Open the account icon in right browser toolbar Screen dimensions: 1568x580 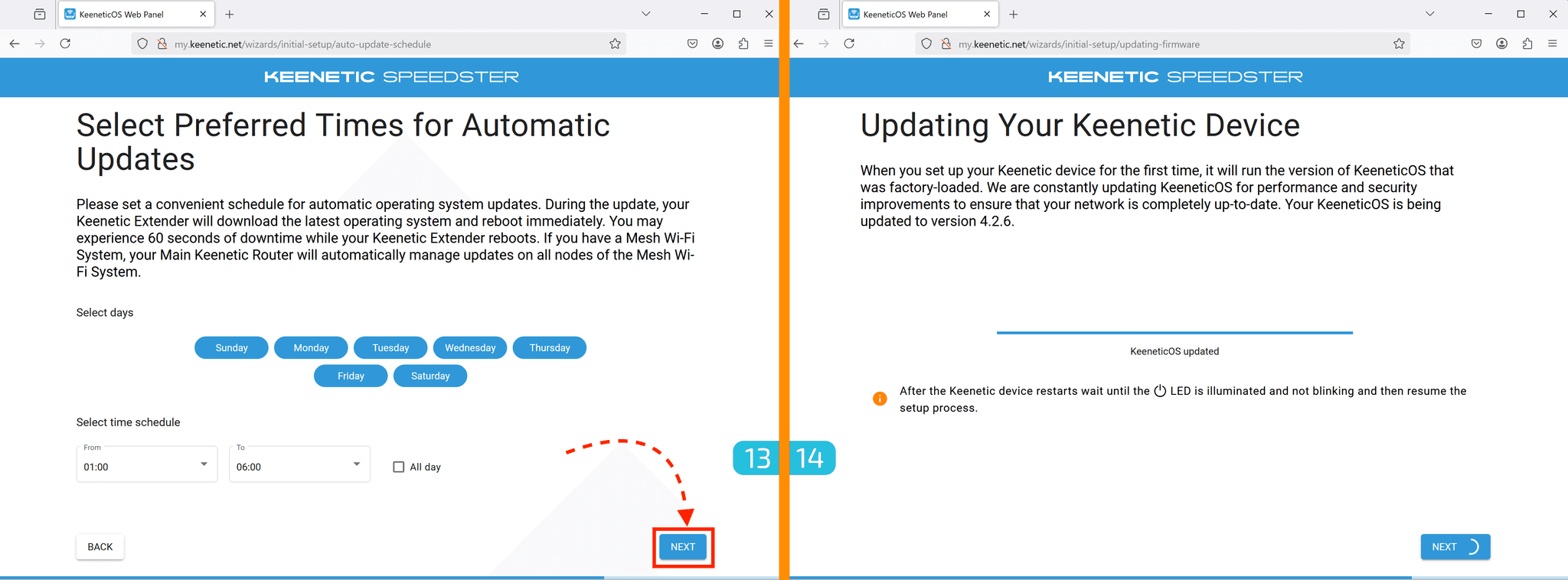click(x=1501, y=44)
